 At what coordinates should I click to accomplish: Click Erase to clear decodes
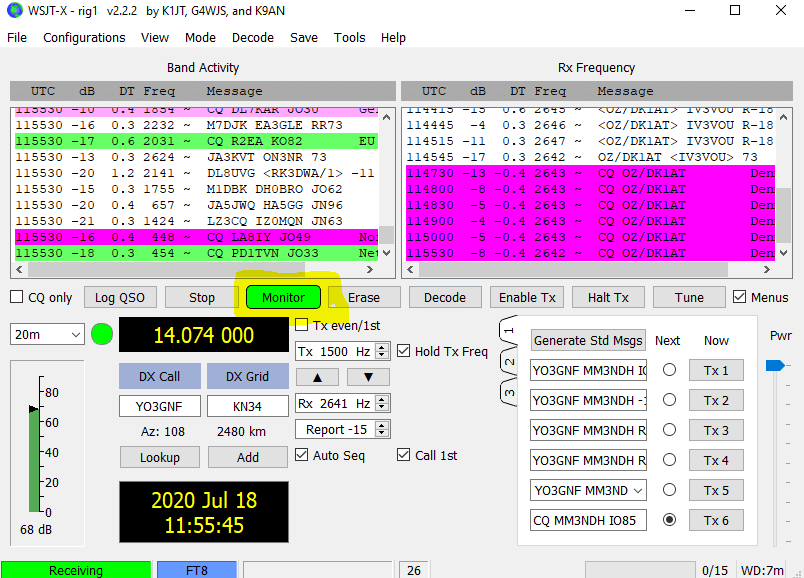point(364,297)
